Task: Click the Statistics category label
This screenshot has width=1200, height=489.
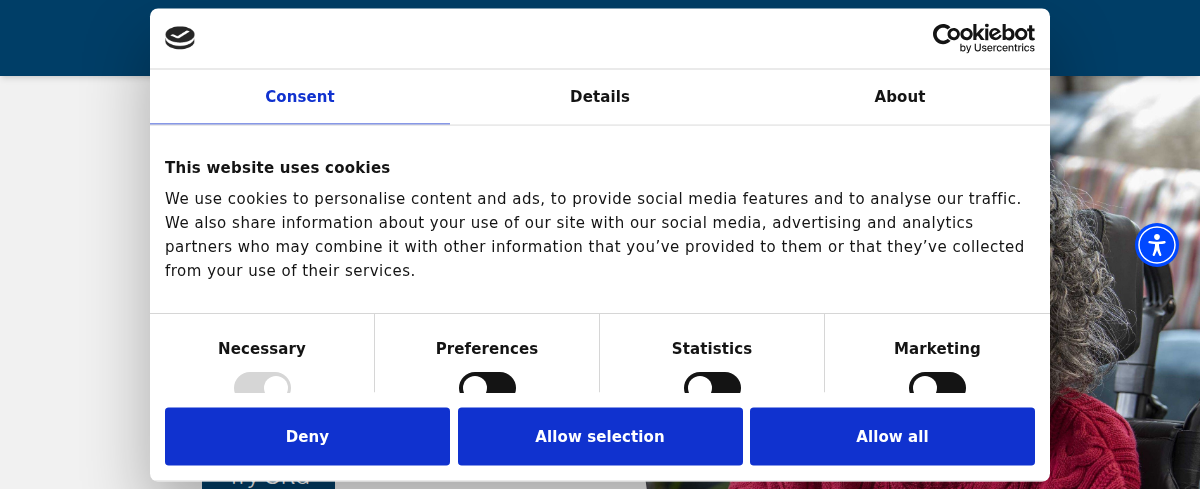Action: 712,349
